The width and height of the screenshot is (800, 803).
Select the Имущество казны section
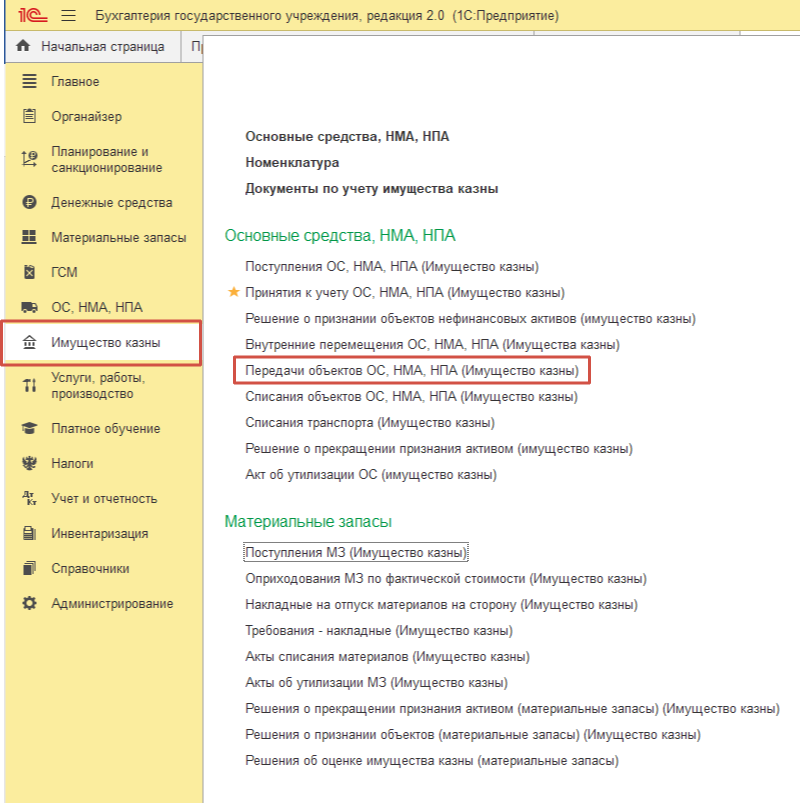106,343
